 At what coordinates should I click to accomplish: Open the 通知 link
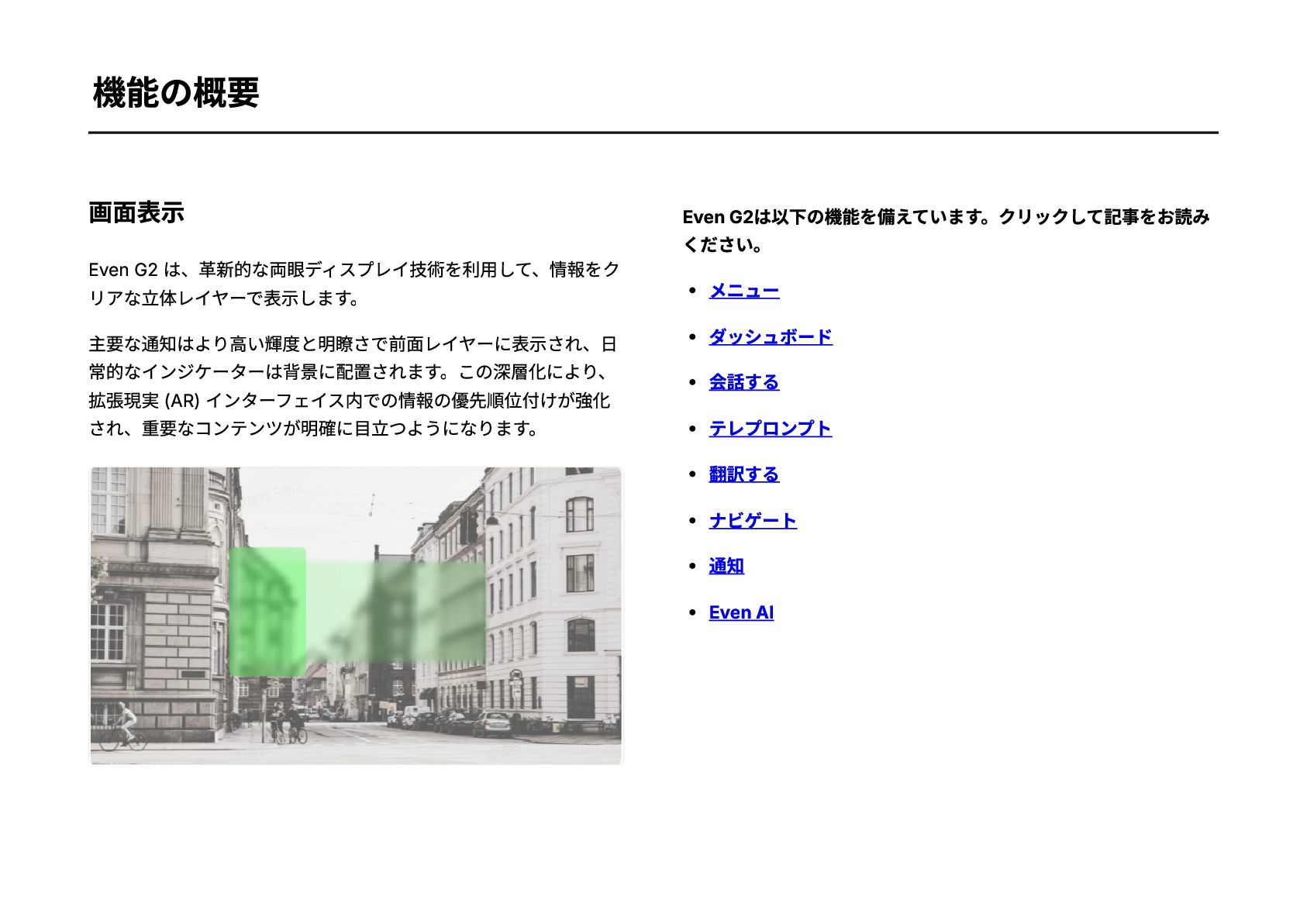click(726, 566)
